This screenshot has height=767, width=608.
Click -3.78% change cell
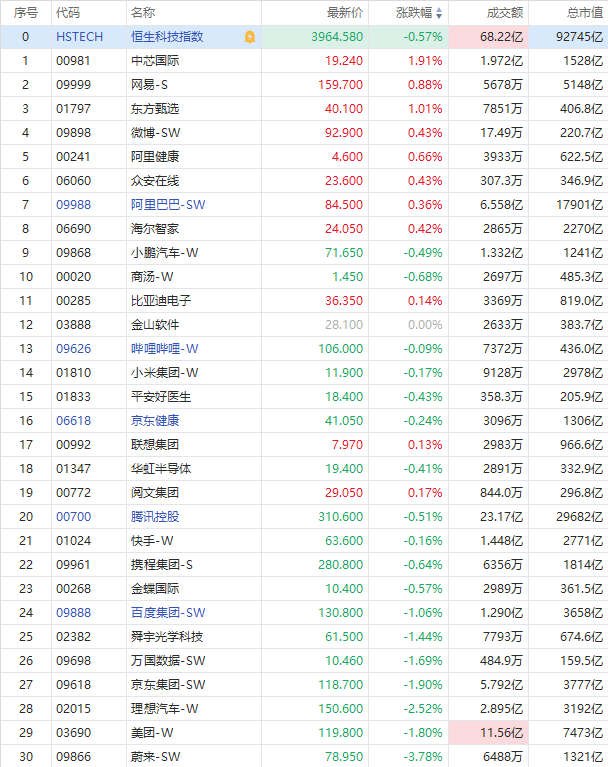pyautogui.click(x=408, y=756)
